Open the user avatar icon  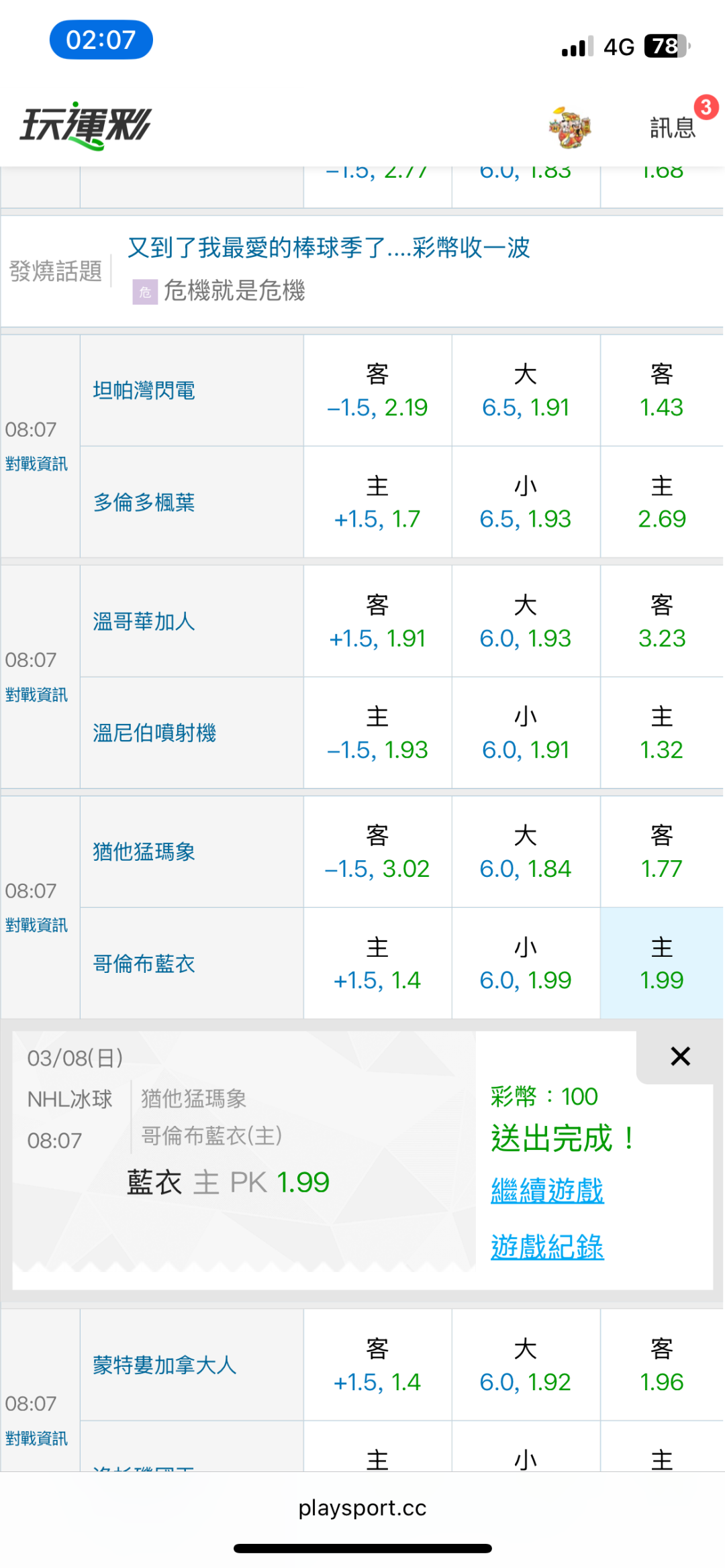(569, 127)
